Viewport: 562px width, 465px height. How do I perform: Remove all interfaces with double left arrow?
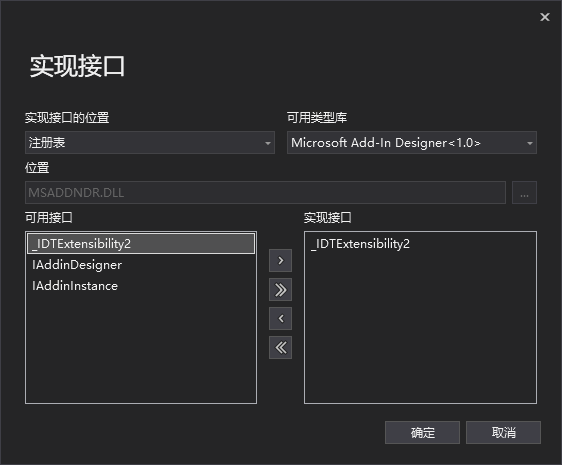point(280,347)
